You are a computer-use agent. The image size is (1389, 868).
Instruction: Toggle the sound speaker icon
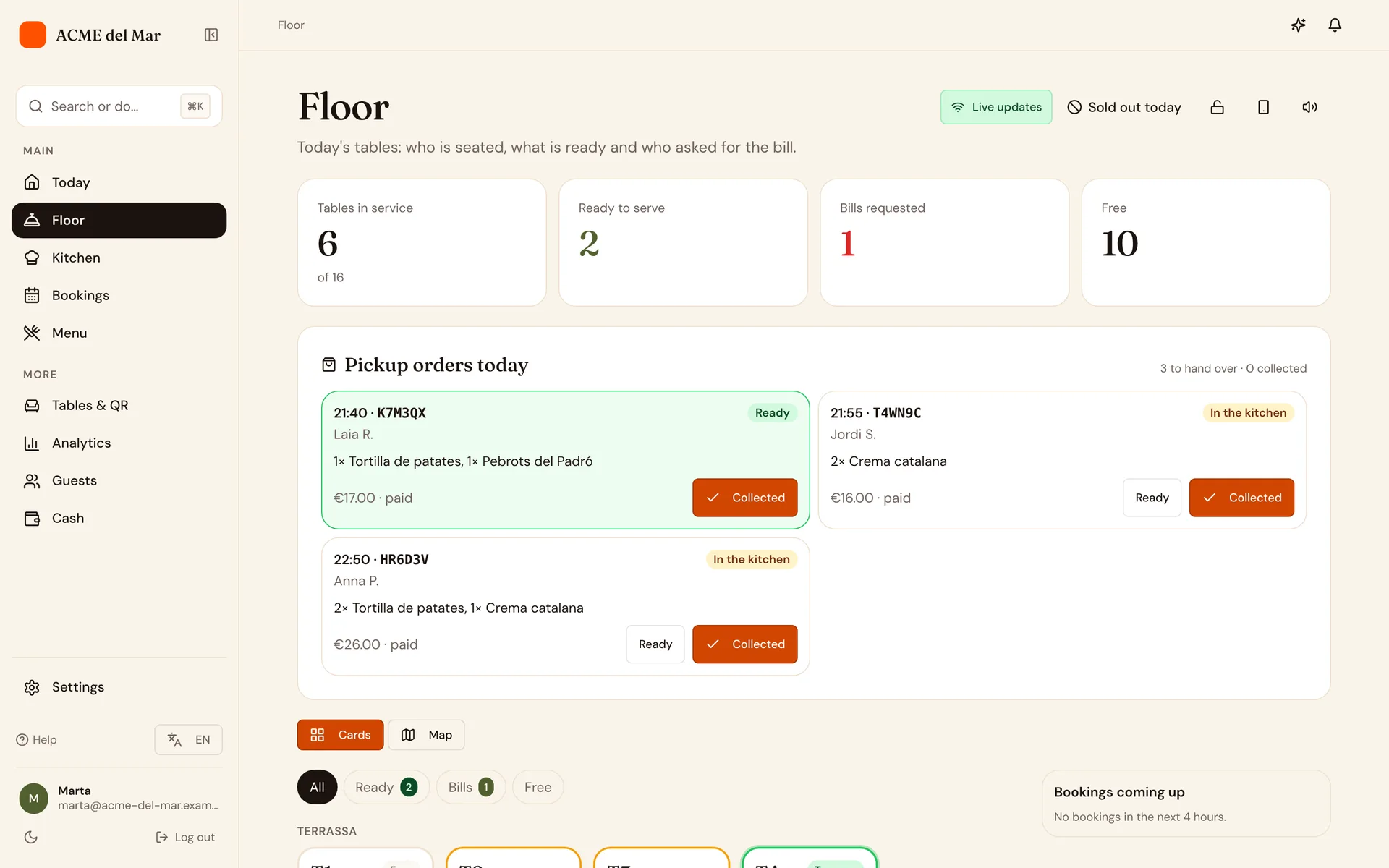tap(1310, 107)
